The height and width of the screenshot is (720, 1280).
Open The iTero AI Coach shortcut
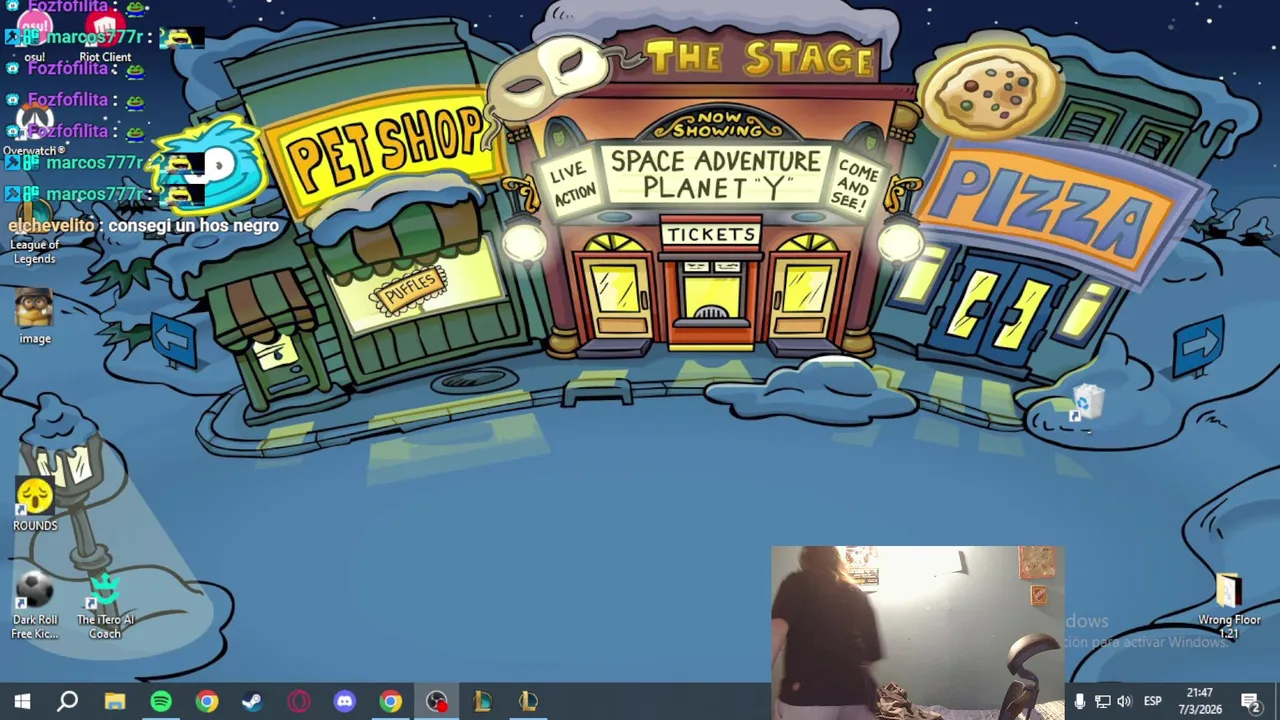(x=105, y=606)
